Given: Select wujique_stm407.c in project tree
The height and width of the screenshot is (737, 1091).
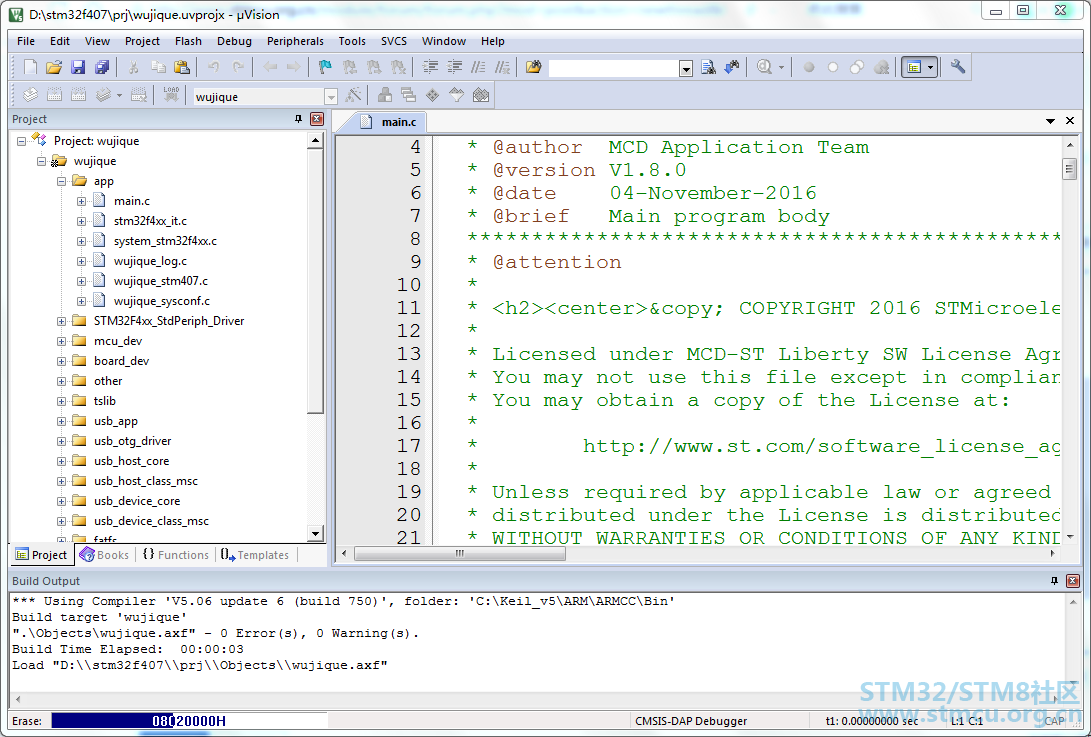Looking at the screenshot, I should pos(161,281).
